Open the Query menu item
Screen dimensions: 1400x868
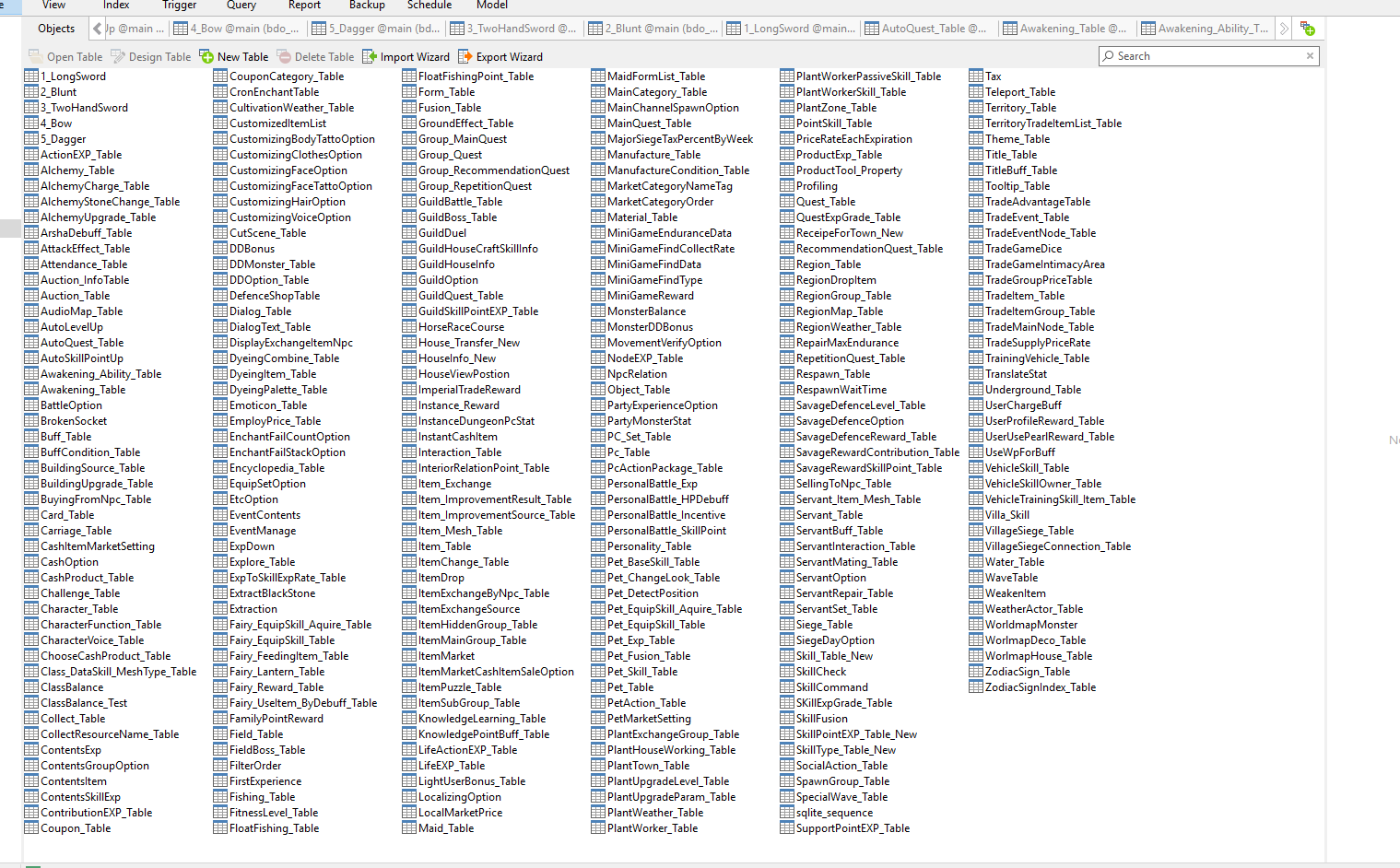pyautogui.click(x=241, y=5)
